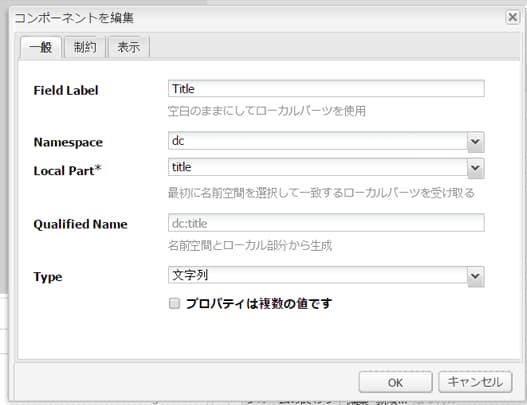Click the Qualified Name label
The height and width of the screenshot is (405, 527).
point(81,224)
